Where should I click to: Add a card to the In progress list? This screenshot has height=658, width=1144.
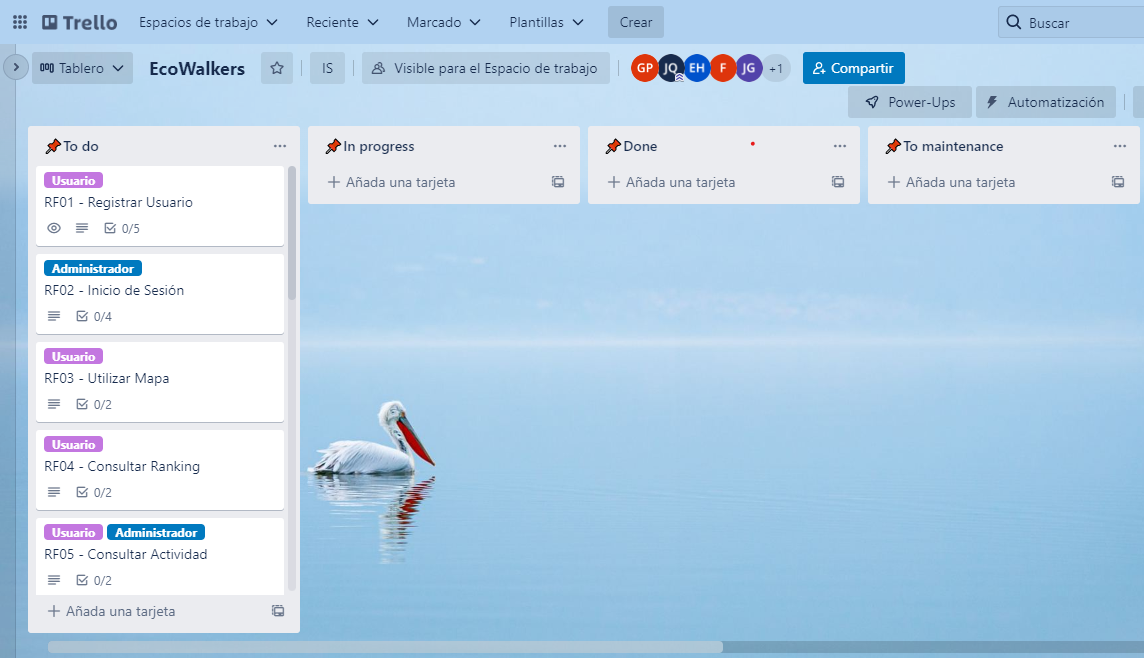tap(392, 182)
